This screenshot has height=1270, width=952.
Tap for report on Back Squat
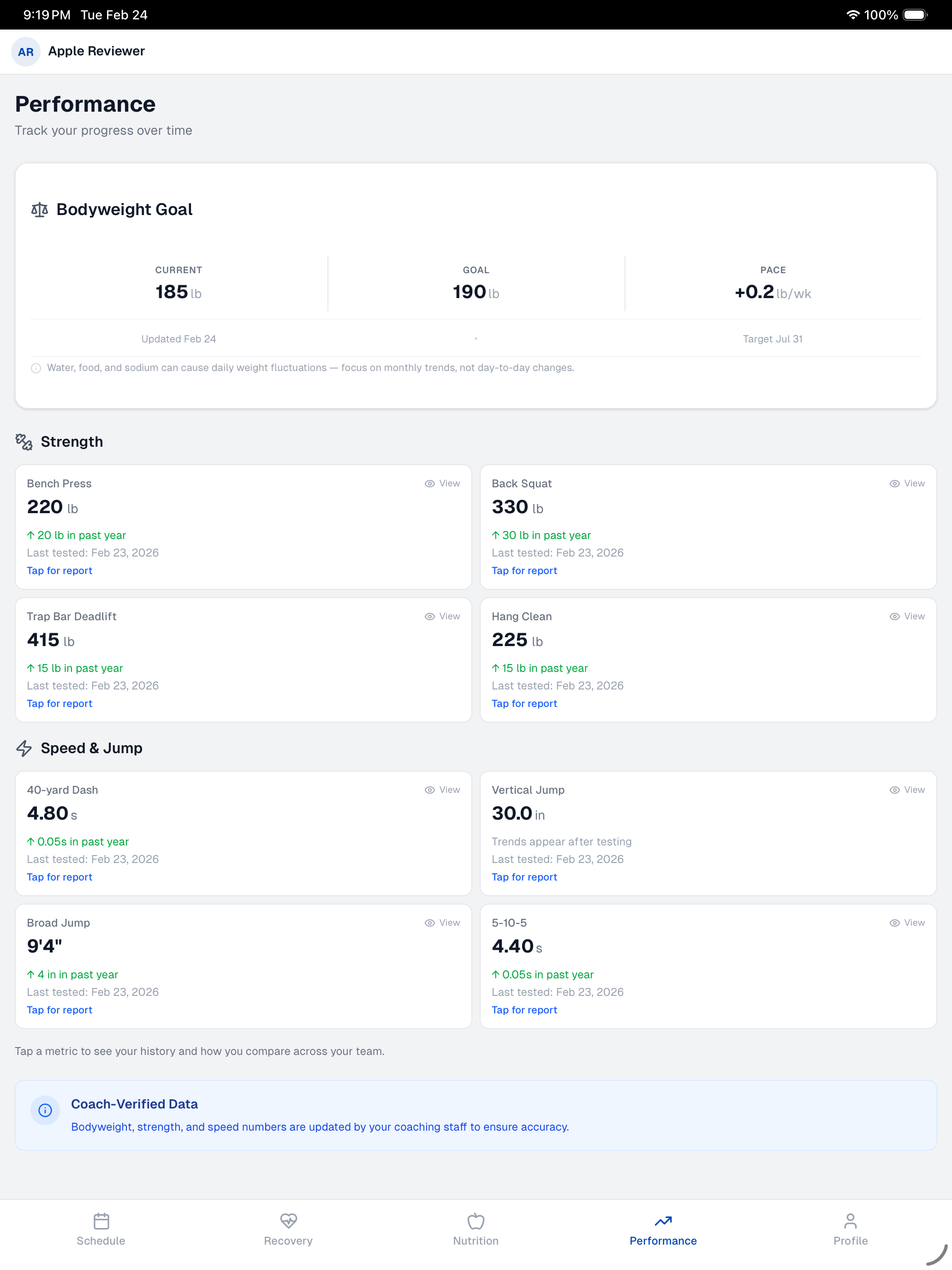[524, 571]
